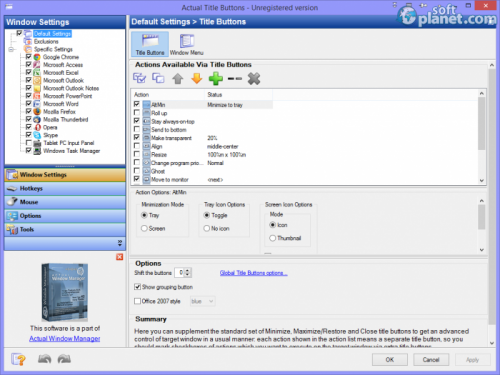
Task: Select Mozilla Thunderbird tree entry
Action: coord(66,119)
